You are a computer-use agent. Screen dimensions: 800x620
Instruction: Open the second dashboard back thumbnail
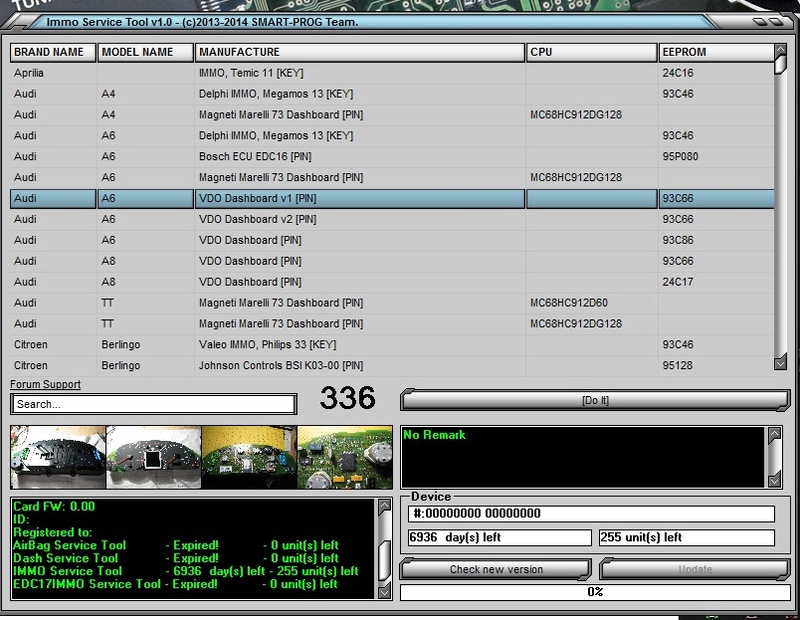pos(154,457)
